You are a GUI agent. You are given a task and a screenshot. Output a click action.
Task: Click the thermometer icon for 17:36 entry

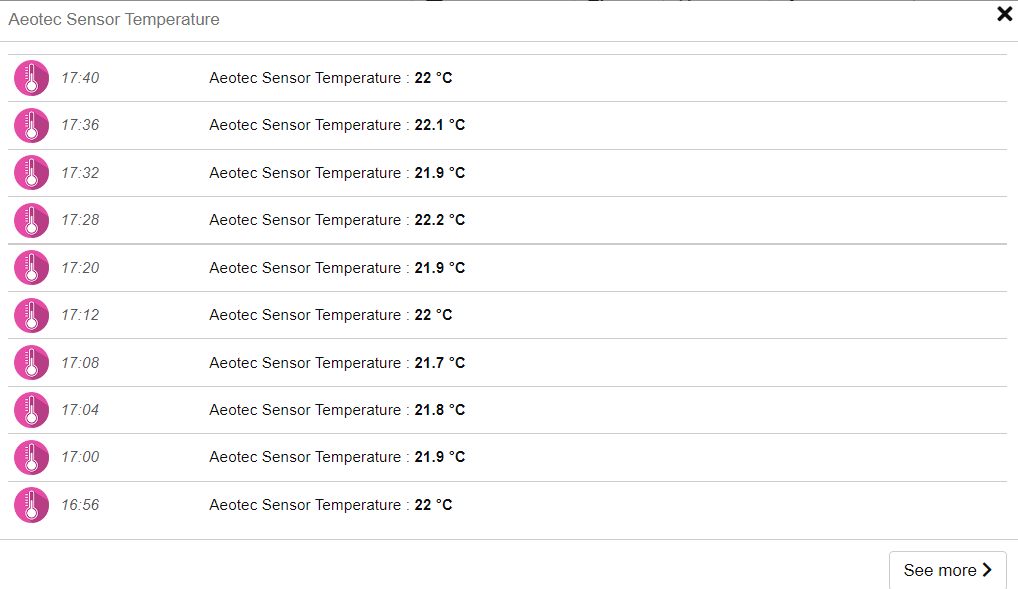pyautogui.click(x=31, y=125)
